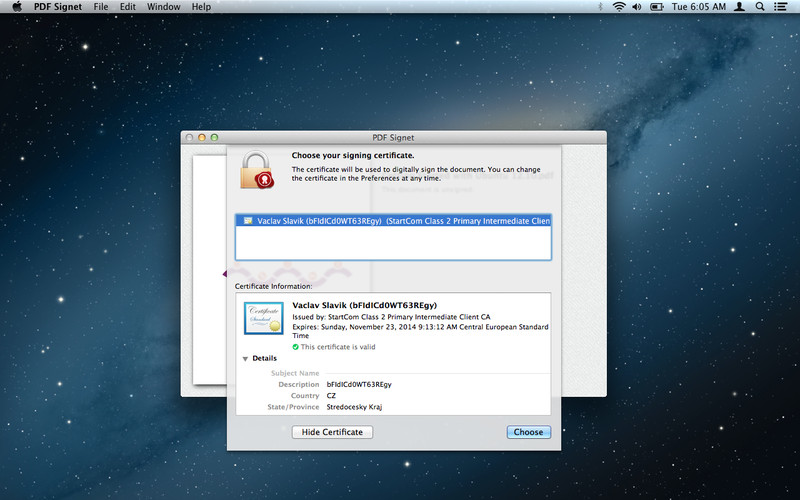The height and width of the screenshot is (500, 800).
Task: Click 'Choose your signing certificate.' heading
Action: pyautogui.click(x=353, y=155)
